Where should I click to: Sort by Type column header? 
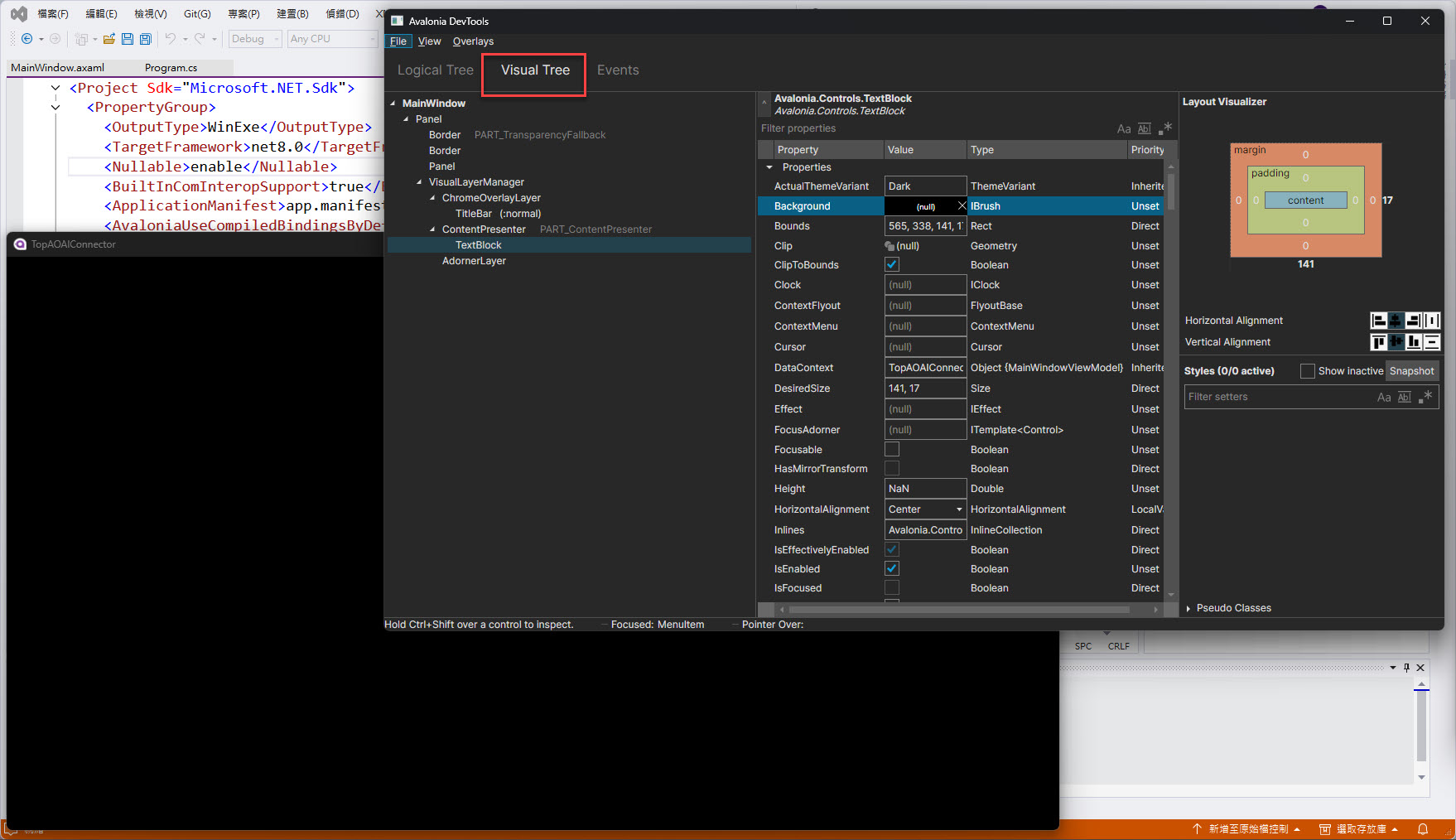(x=1047, y=150)
